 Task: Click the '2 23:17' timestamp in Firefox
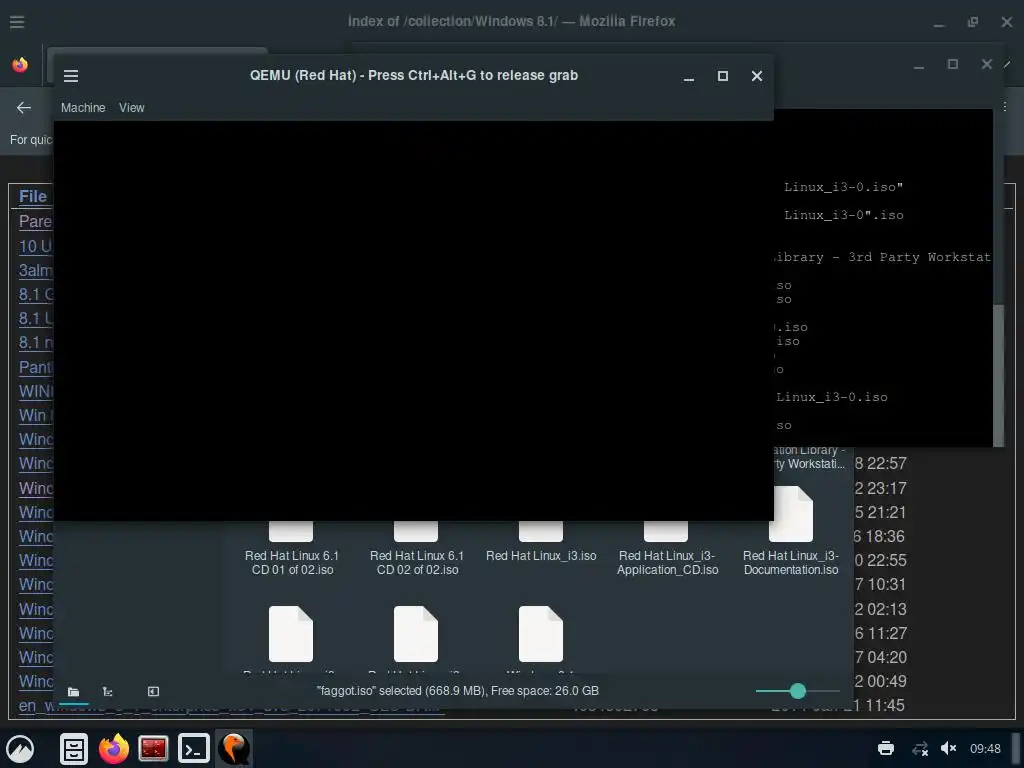[x=880, y=488]
